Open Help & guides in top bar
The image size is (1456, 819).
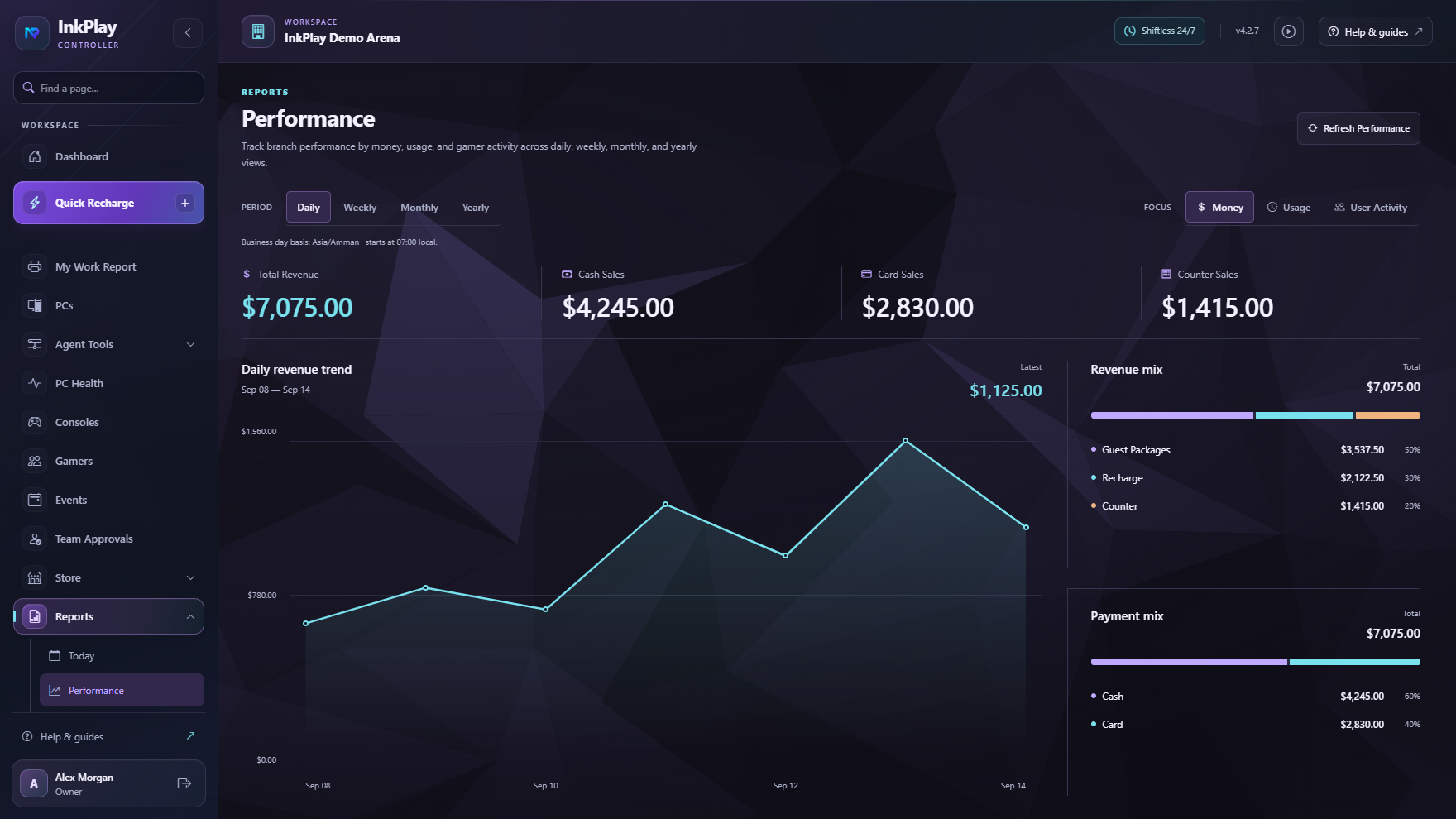pos(1375,31)
